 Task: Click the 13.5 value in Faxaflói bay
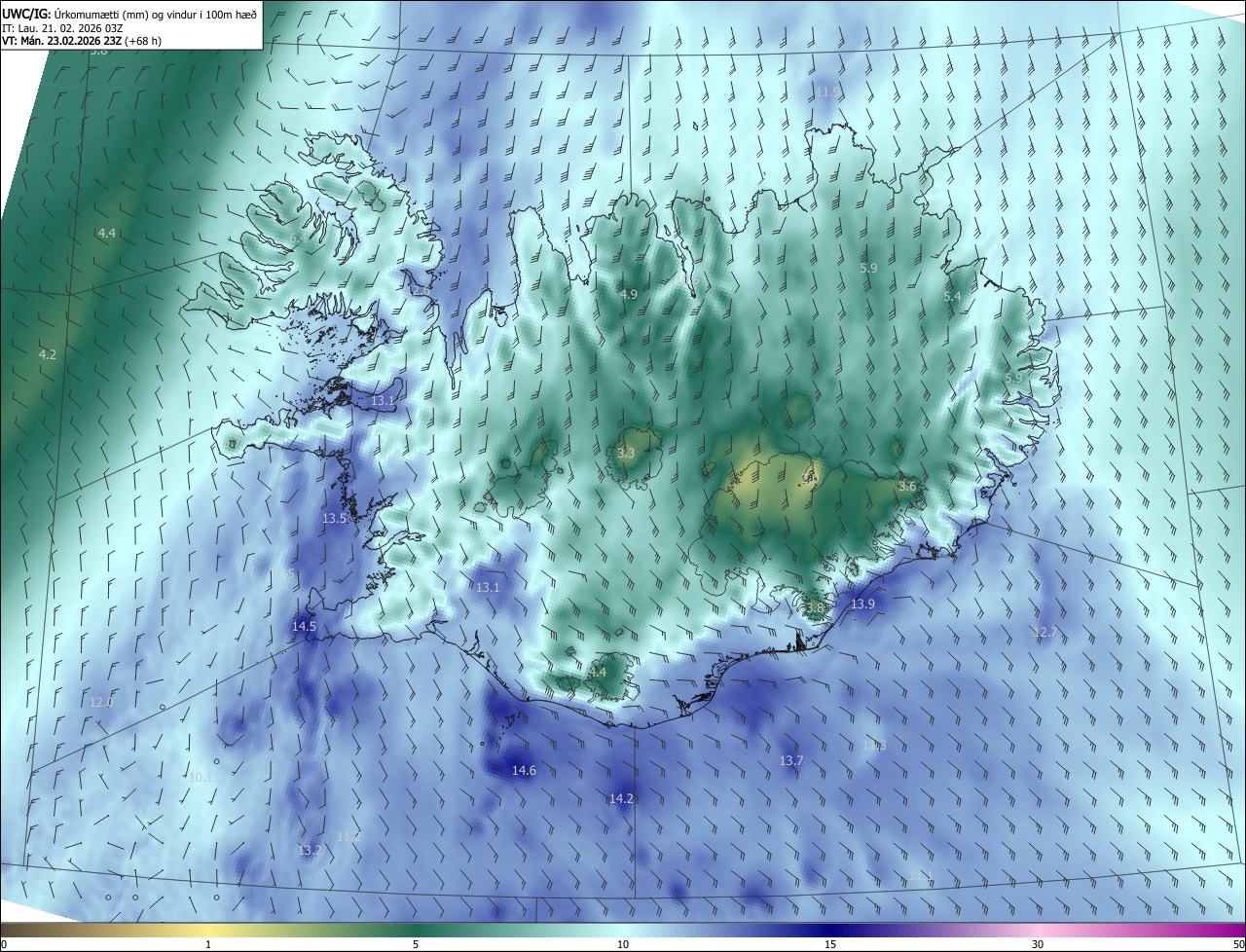pos(334,519)
